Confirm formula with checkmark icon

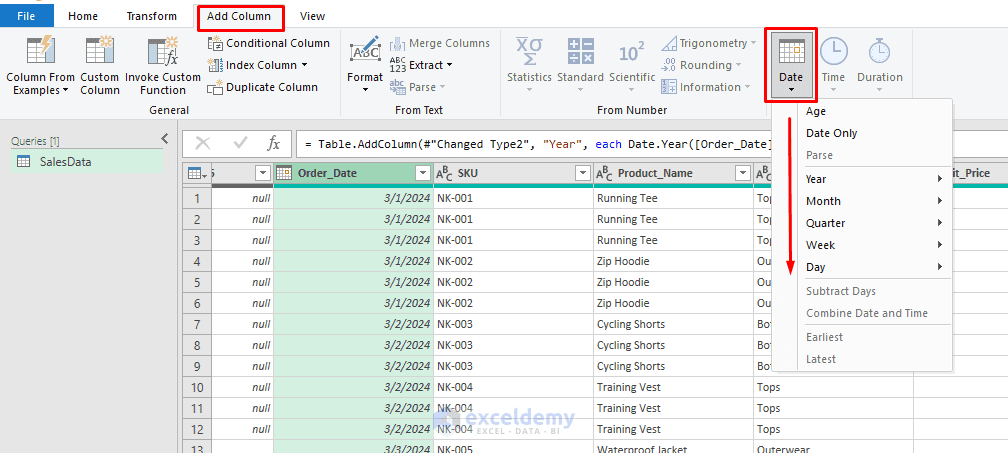240,143
